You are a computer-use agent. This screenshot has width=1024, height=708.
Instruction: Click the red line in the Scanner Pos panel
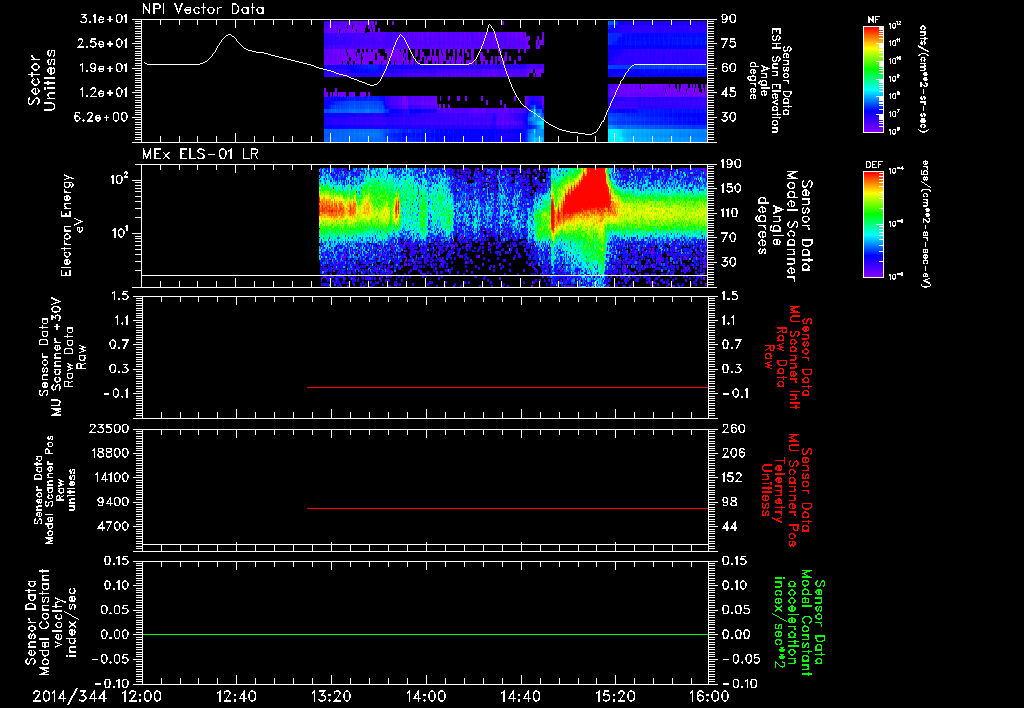coord(507,508)
